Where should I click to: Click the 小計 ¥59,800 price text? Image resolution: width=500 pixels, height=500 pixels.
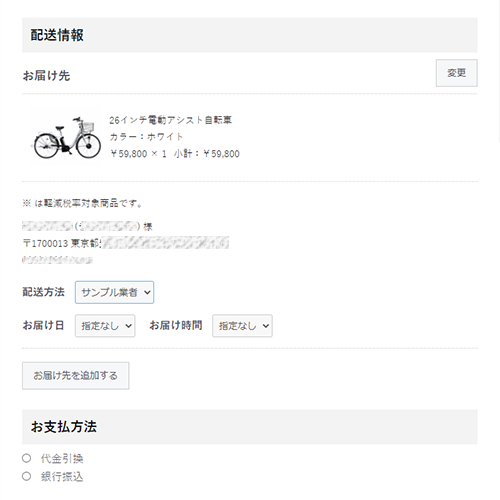[207, 154]
